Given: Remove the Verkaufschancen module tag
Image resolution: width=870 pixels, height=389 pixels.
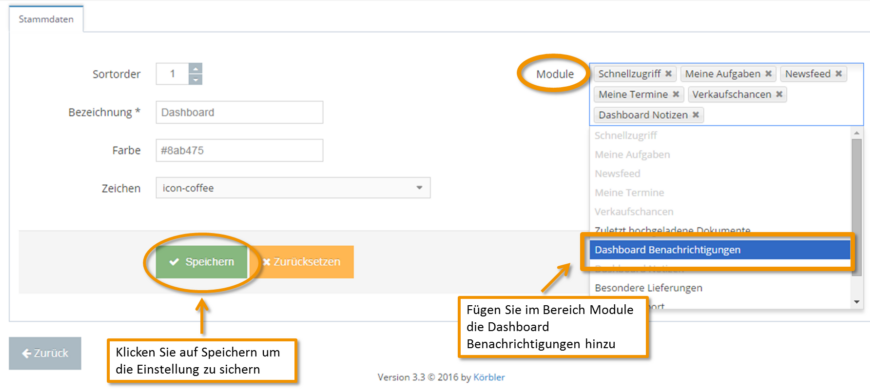Looking at the screenshot, I should [779, 94].
